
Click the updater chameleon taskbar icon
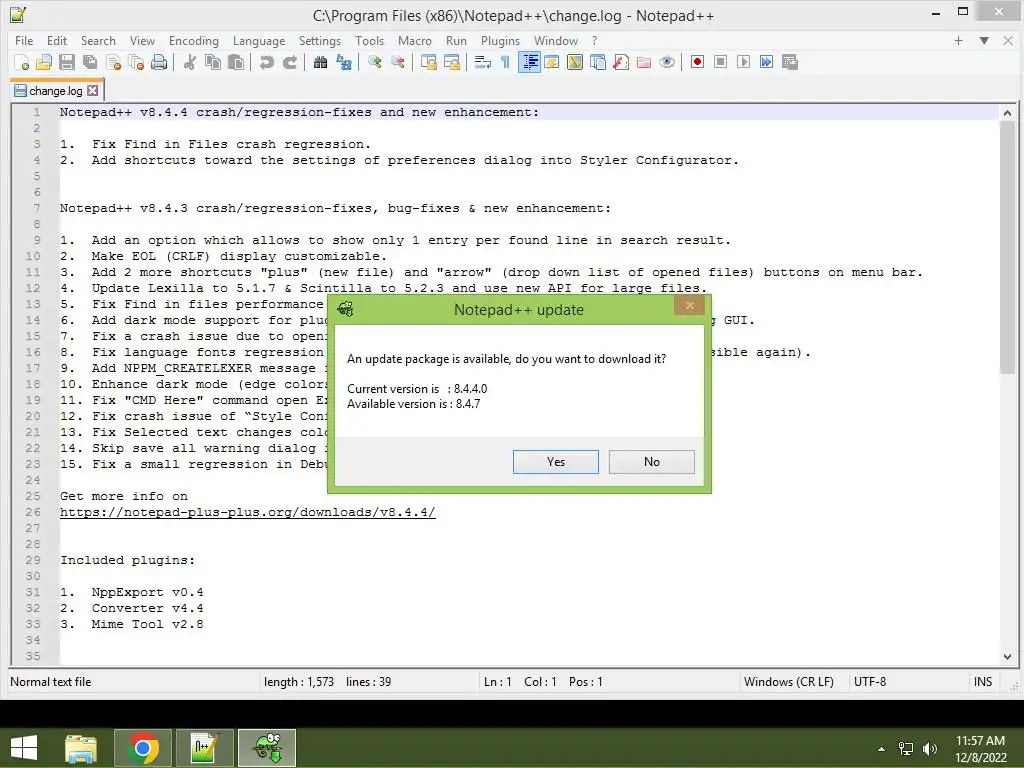267,748
